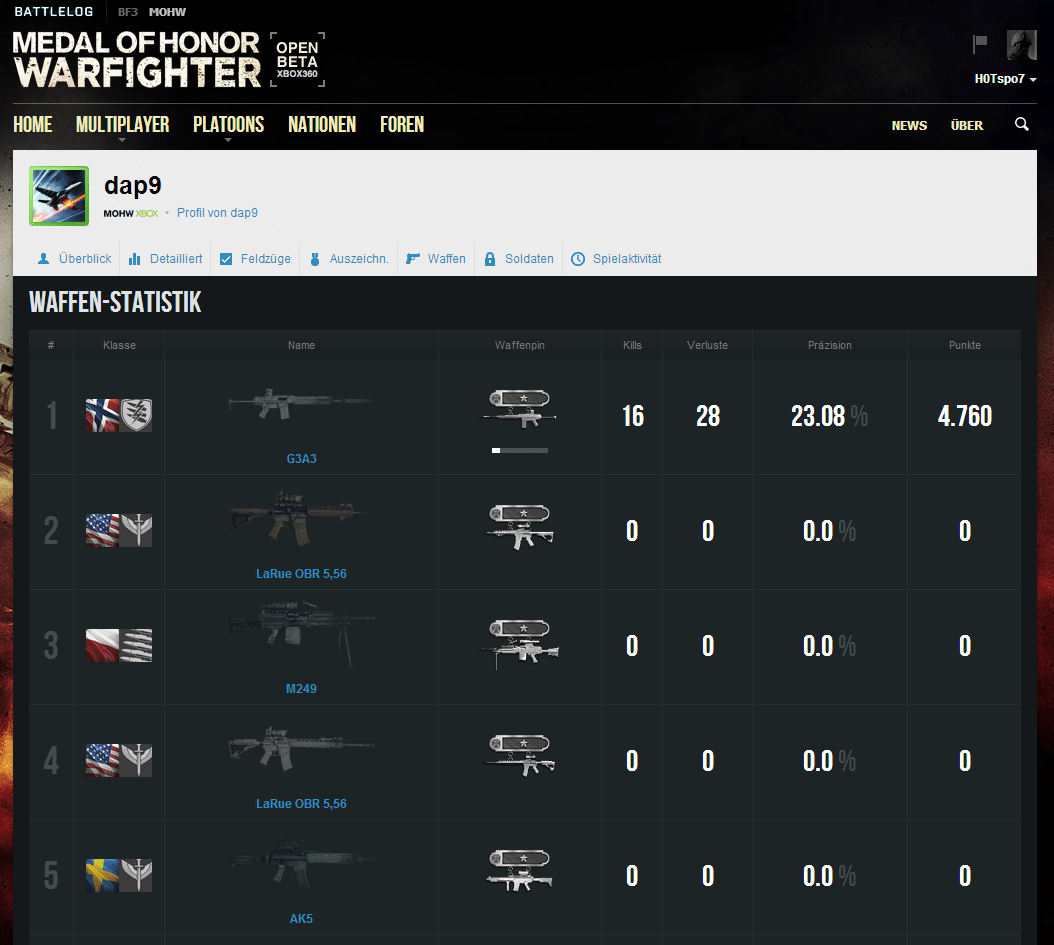
Task: Open the FOREN section
Action: (x=402, y=125)
